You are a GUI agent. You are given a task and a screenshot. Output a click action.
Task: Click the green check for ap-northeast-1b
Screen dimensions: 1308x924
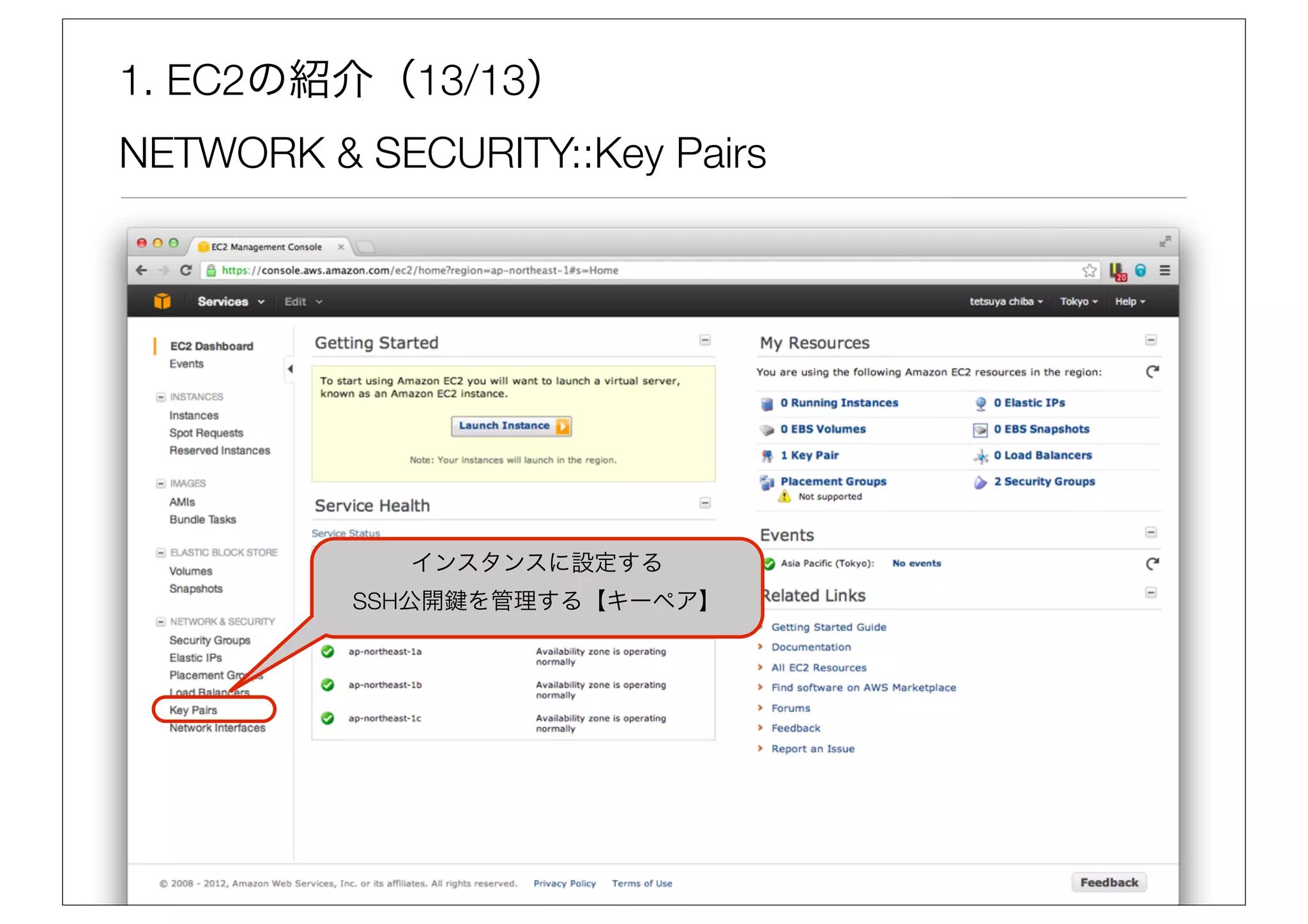(328, 685)
